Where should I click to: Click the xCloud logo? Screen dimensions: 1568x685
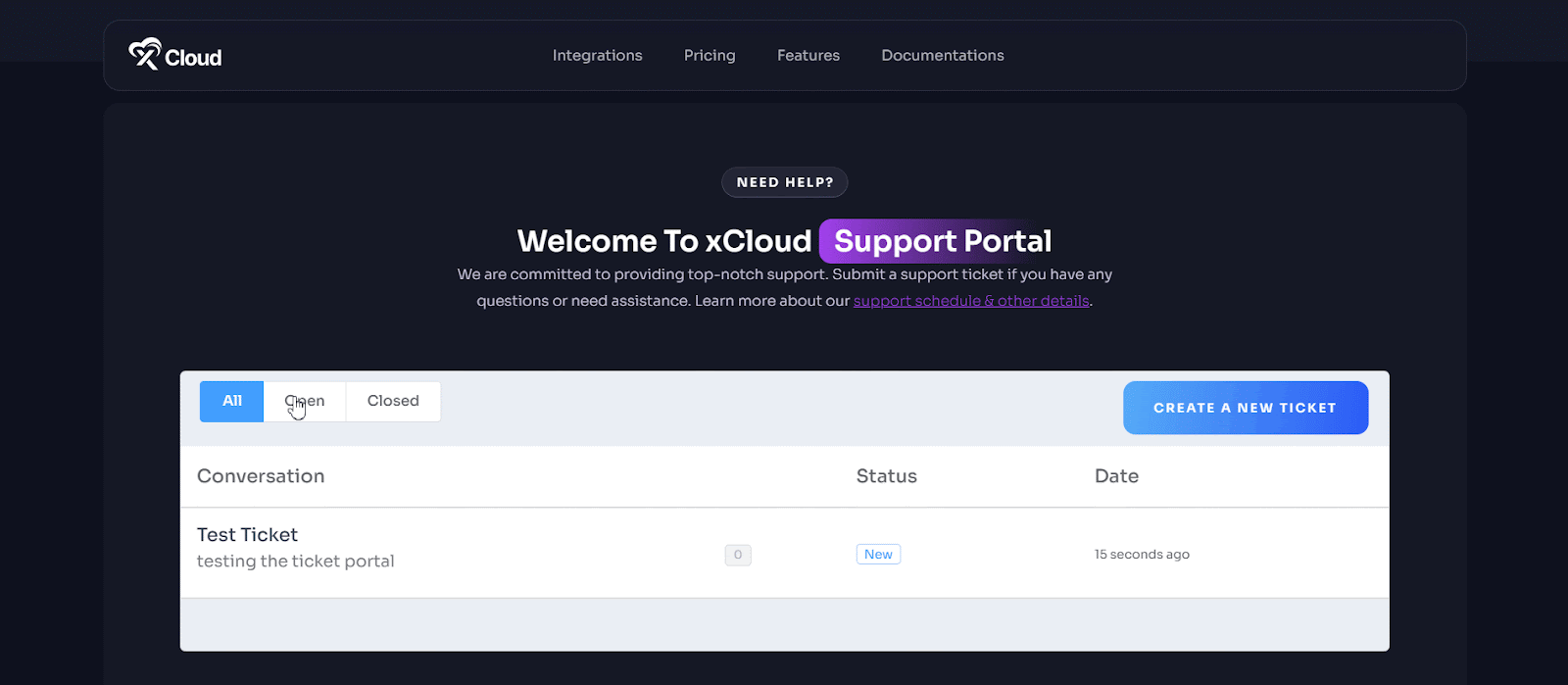[x=175, y=55]
